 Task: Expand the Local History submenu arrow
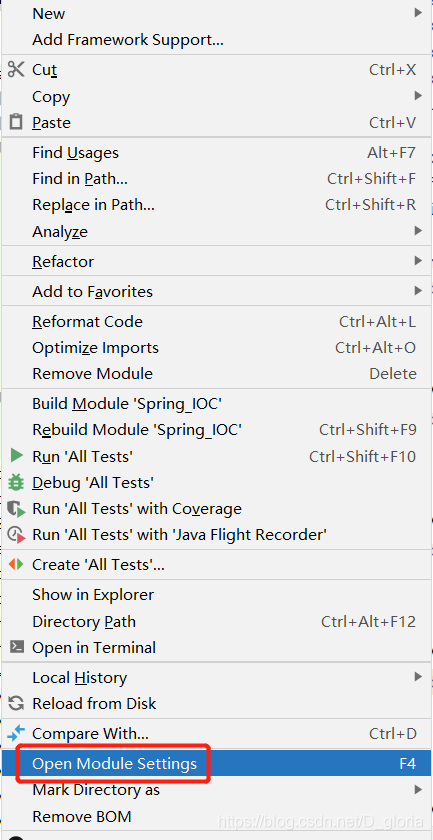coord(418,677)
